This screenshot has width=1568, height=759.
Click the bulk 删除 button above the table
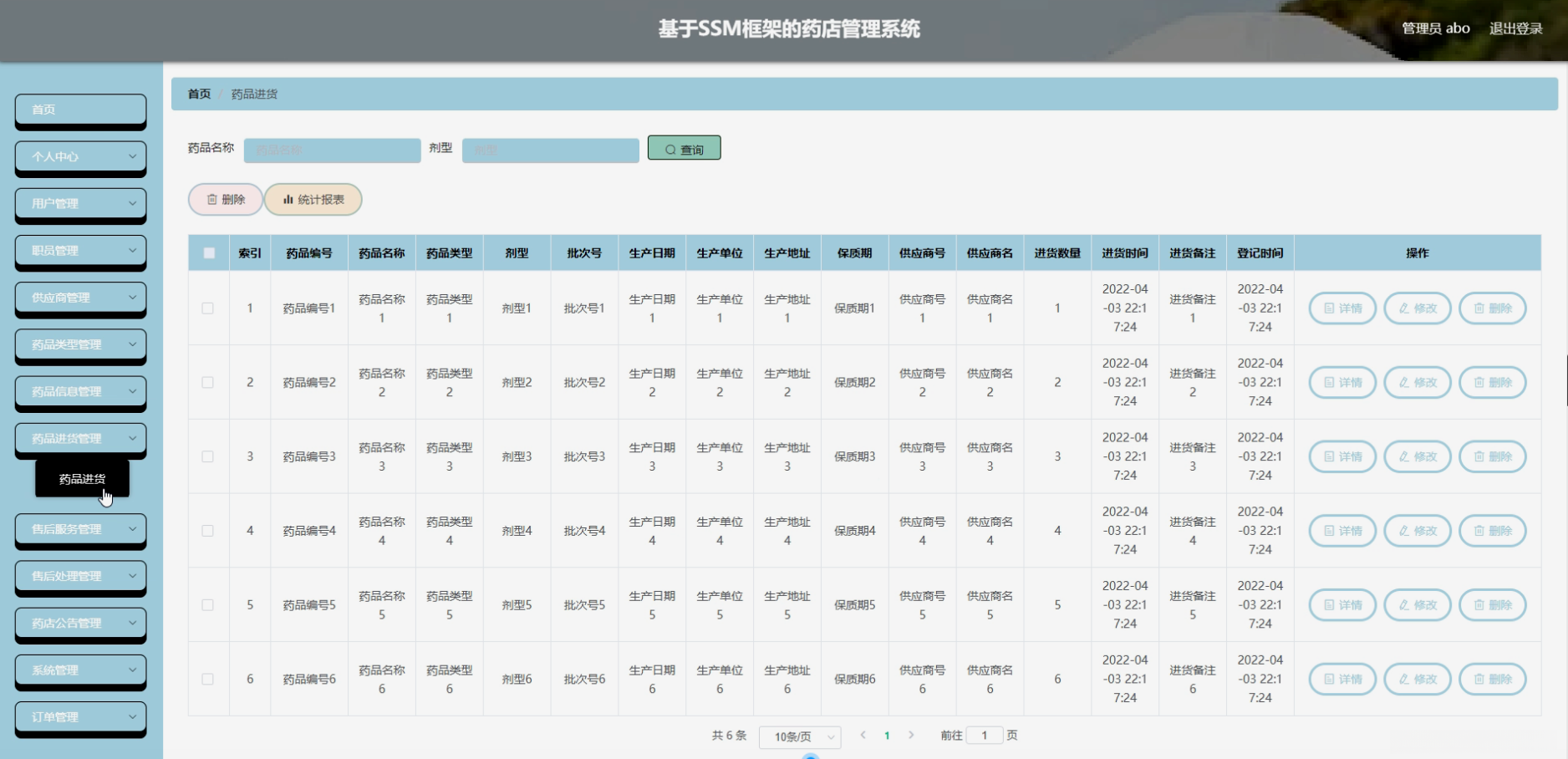(x=226, y=200)
